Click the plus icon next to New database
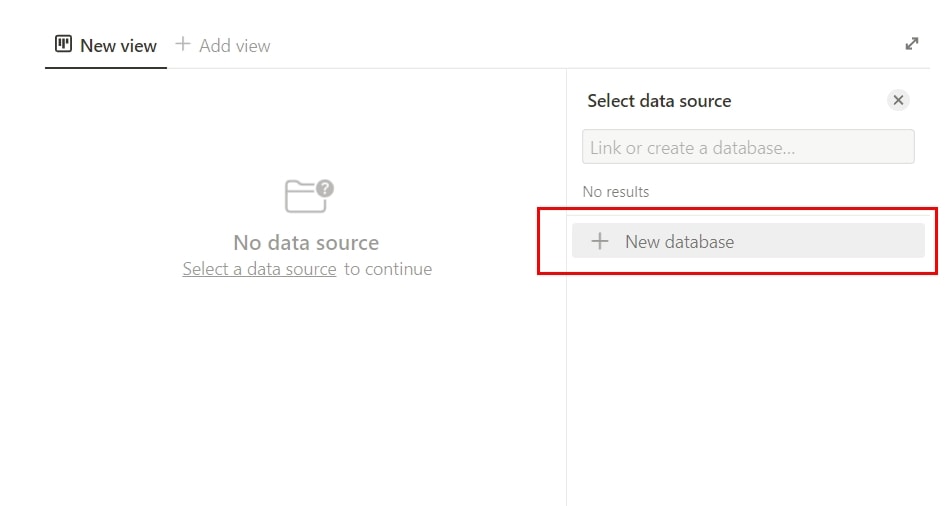The width and height of the screenshot is (951, 506). point(600,241)
